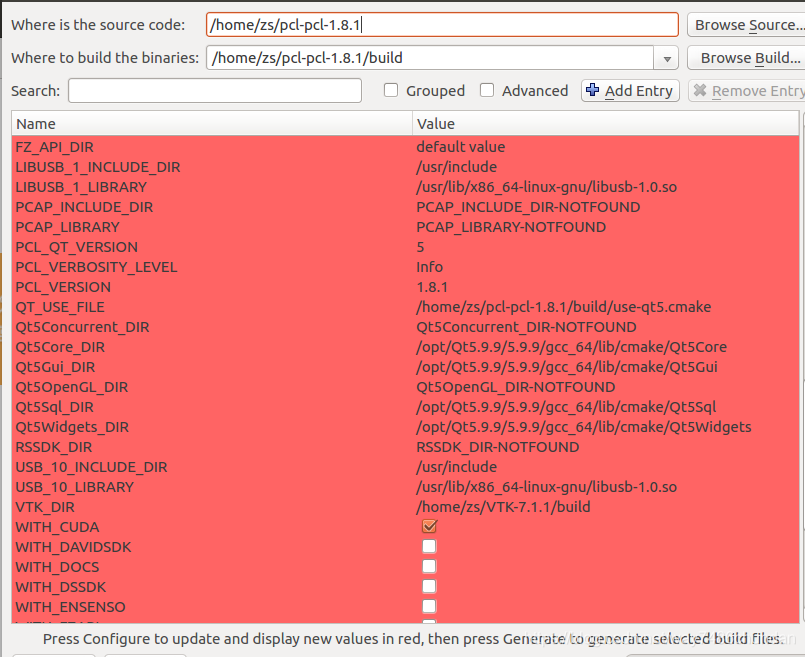Select the USB_10_INCLUDE_DIR entry
Viewport: 805px width, 657px height.
point(91,467)
